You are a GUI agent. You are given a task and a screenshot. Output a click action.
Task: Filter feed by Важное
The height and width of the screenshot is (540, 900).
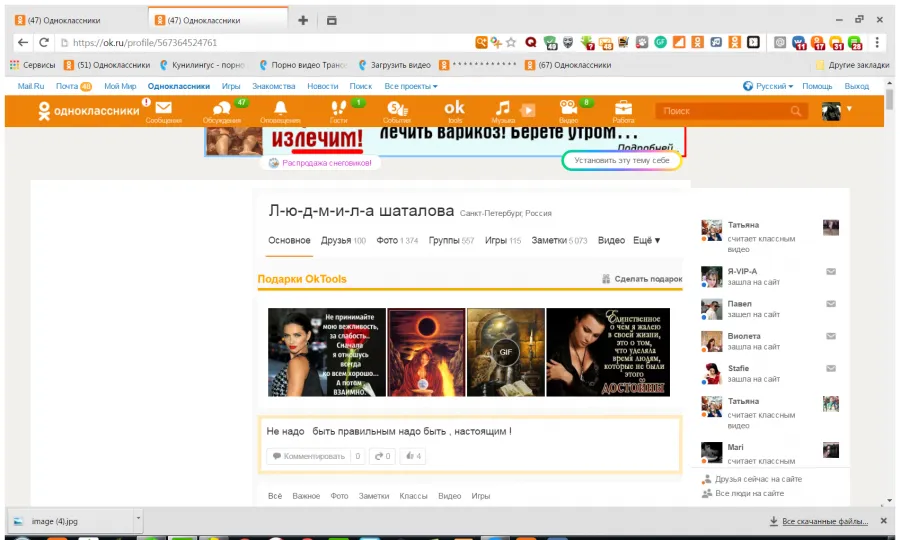(x=306, y=496)
